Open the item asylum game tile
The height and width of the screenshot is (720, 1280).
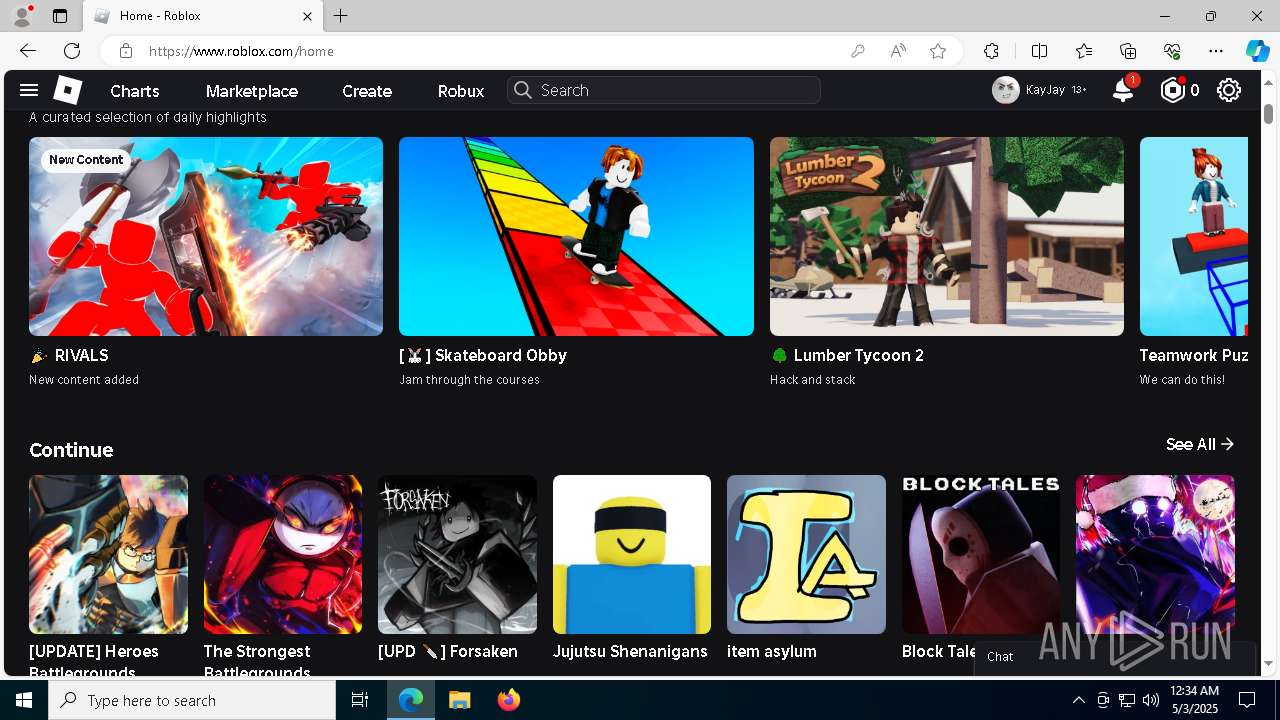pyautogui.click(x=806, y=554)
